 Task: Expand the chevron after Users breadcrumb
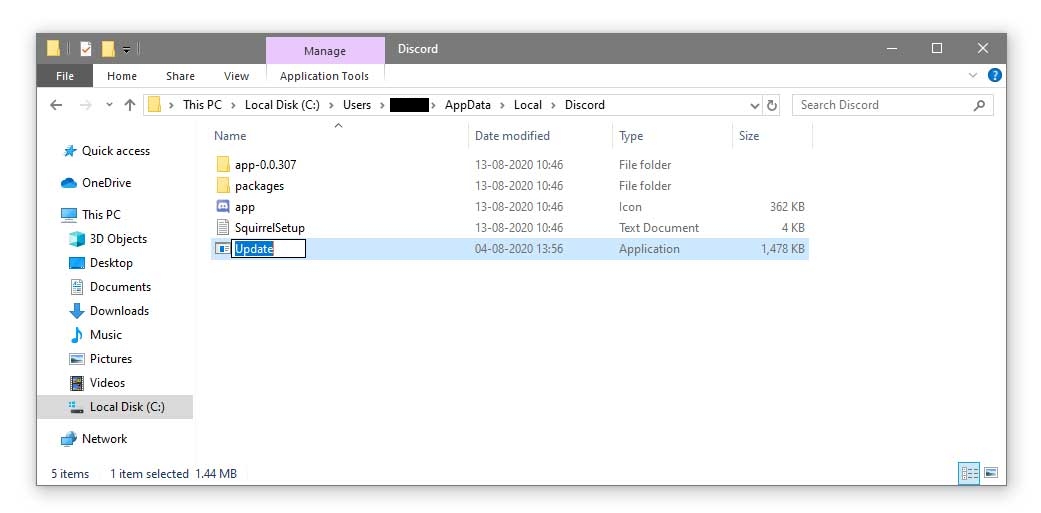tap(380, 105)
